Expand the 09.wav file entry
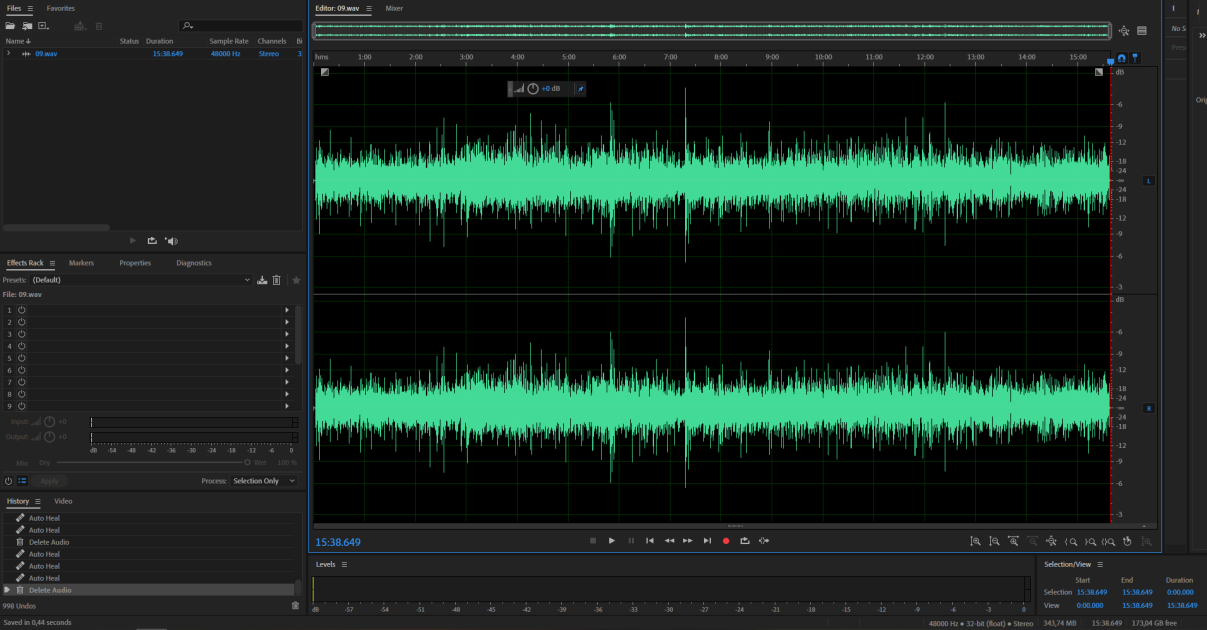Image resolution: width=1207 pixels, height=630 pixels. [9, 53]
